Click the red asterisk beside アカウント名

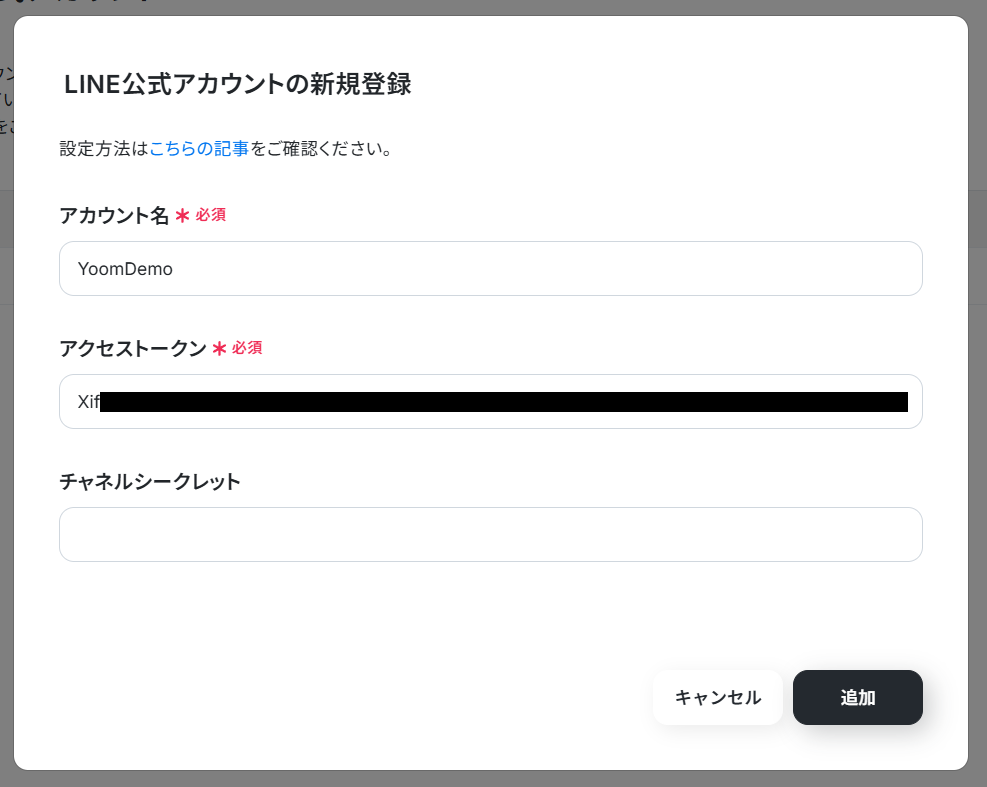tap(182, 216)
